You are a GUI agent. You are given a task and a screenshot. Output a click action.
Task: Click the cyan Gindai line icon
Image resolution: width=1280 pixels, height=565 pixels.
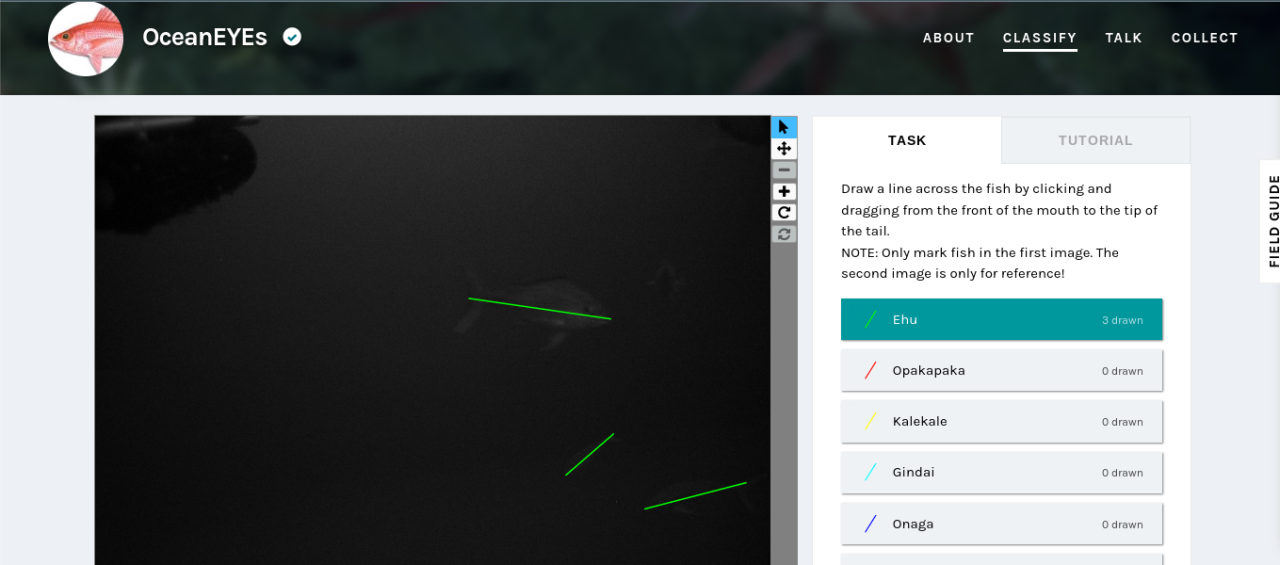coord(870,473)
